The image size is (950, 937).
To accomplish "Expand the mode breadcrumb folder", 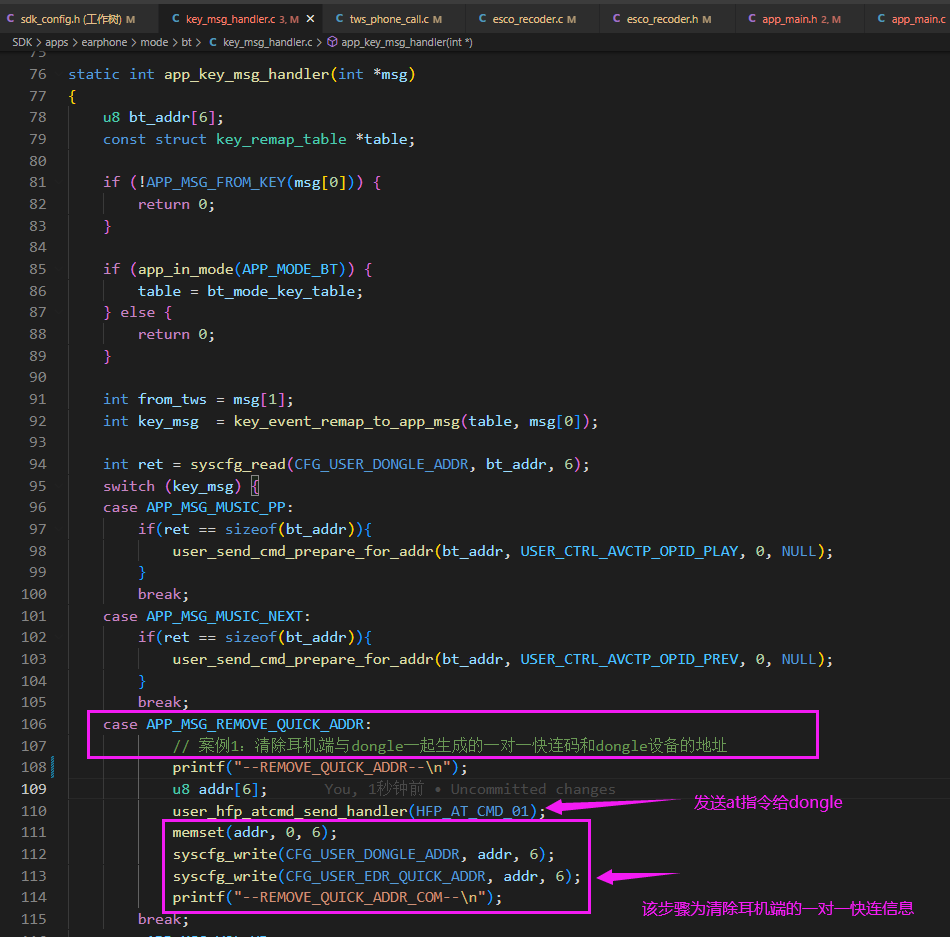I will [x=154, y=42].
